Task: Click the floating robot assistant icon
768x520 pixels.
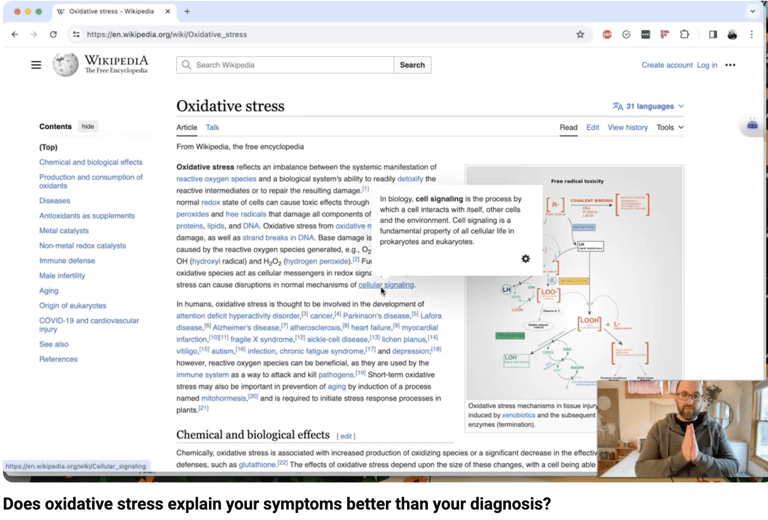Action: [x=752, y=125]
